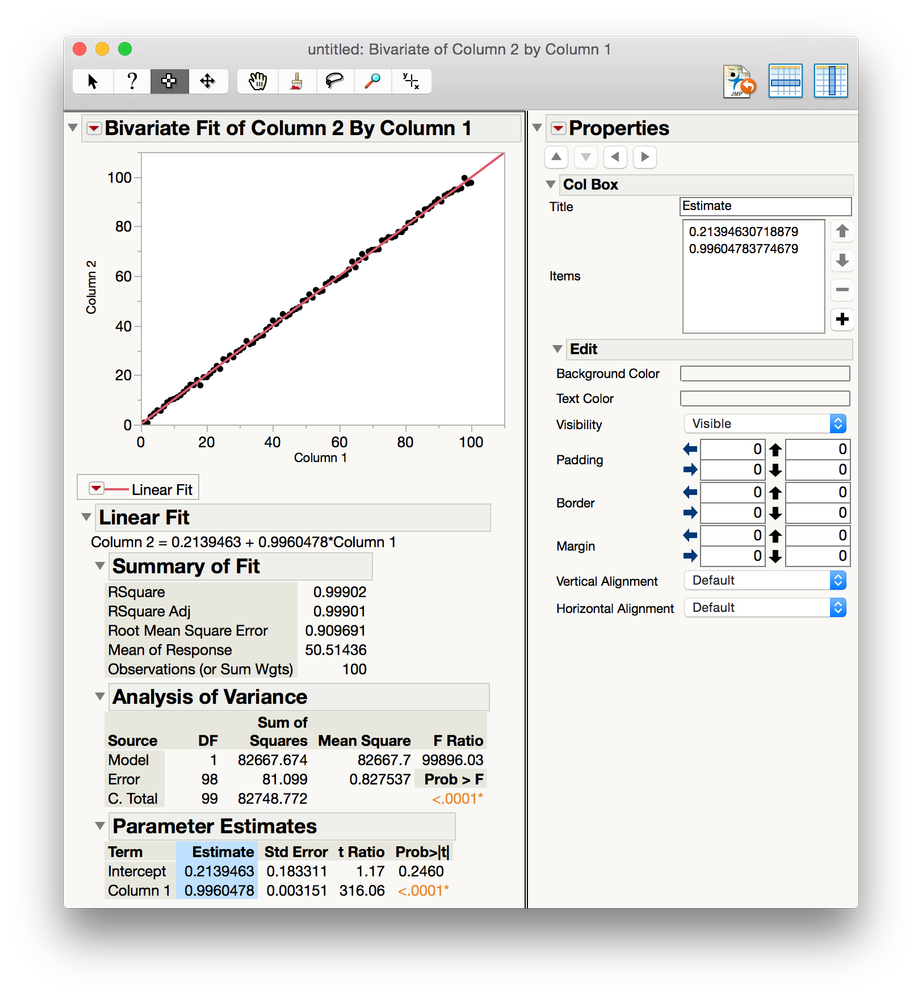Open the Vertical Alignment dropdown
This screenshot has width=922, height=999.
tap(765, 580)
